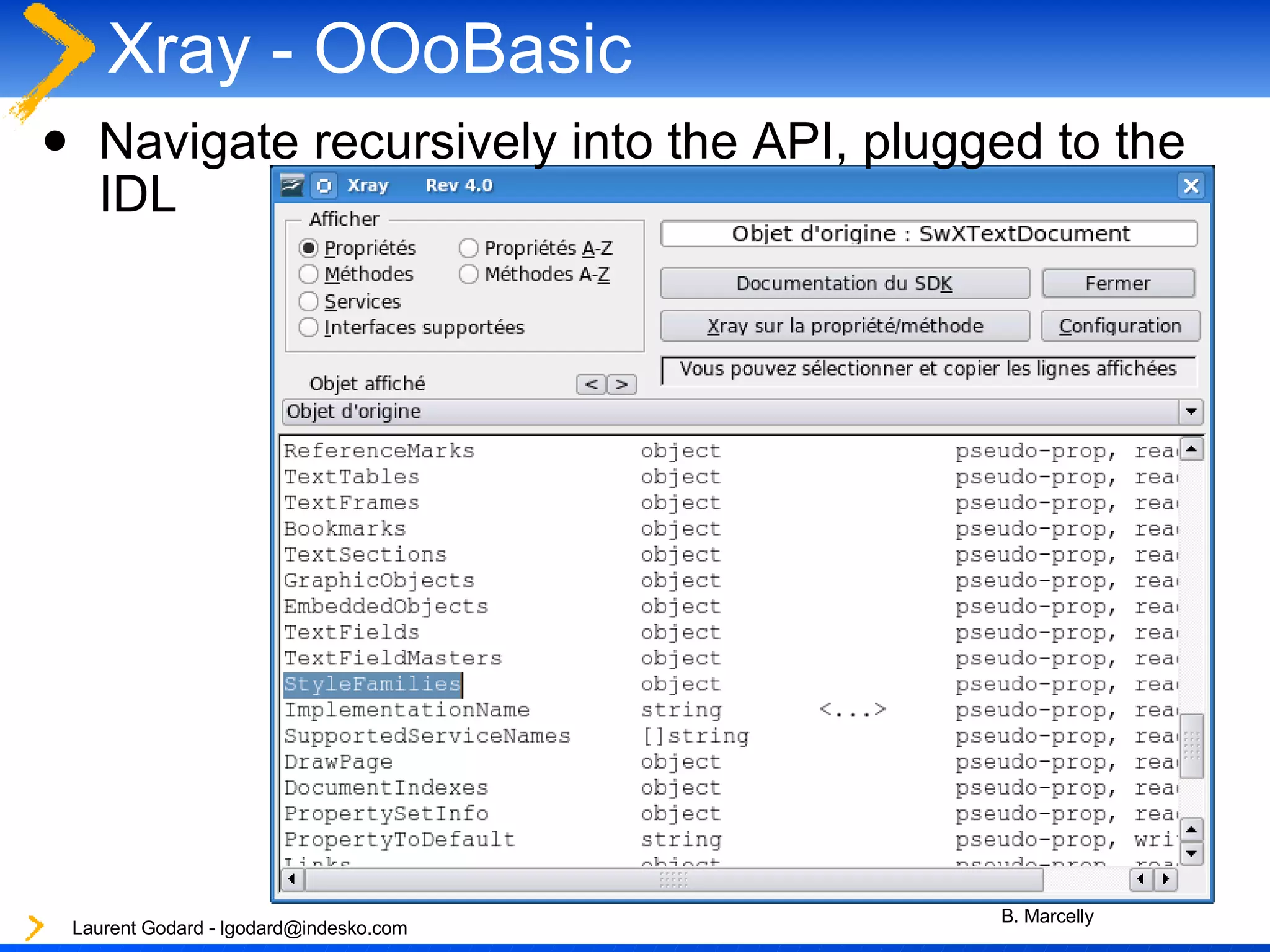Click the horizontal scrollbar thumb
1270x952 pixels.
click(674, 879)
